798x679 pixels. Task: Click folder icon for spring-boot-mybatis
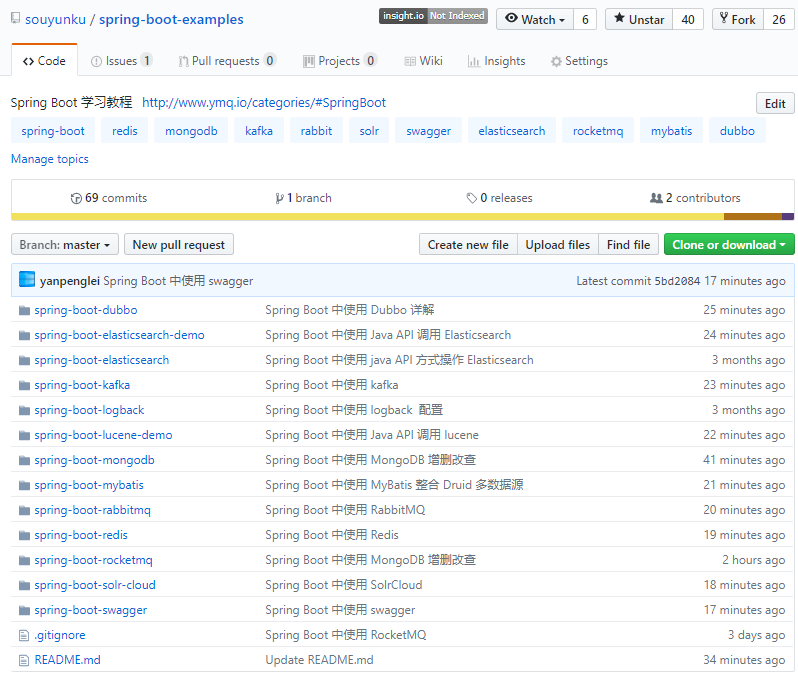coord(24,485)
